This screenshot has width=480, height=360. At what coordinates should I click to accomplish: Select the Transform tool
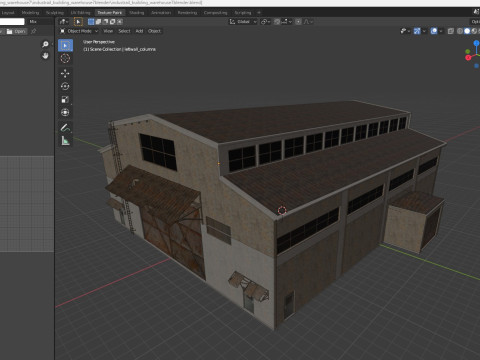coord(65,112)
